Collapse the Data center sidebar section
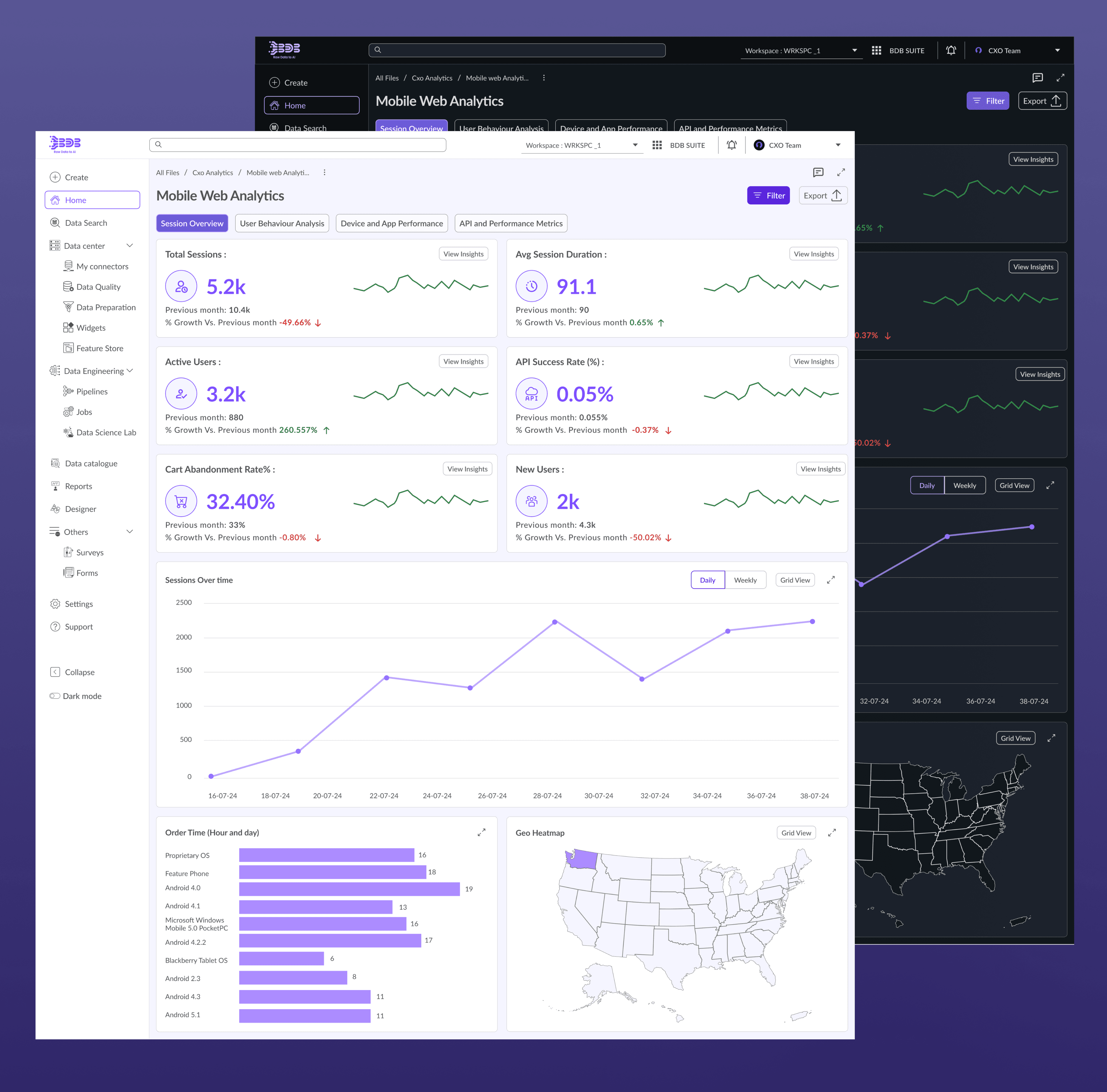This screenshot has height=1092, width=1107. (130, 246)
